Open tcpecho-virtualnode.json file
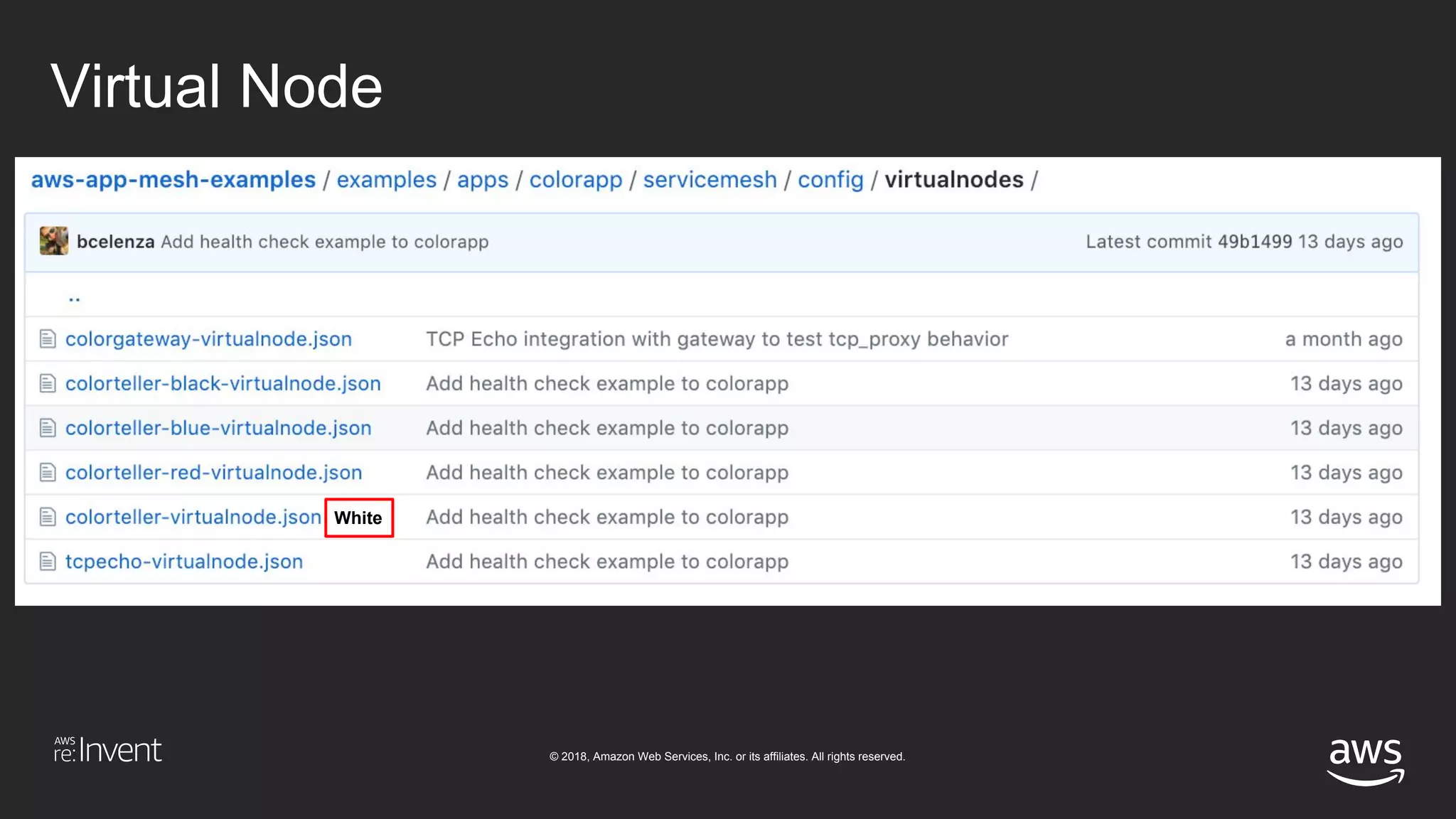Screen dimensions: 1456x819 [x=183, y=562]
